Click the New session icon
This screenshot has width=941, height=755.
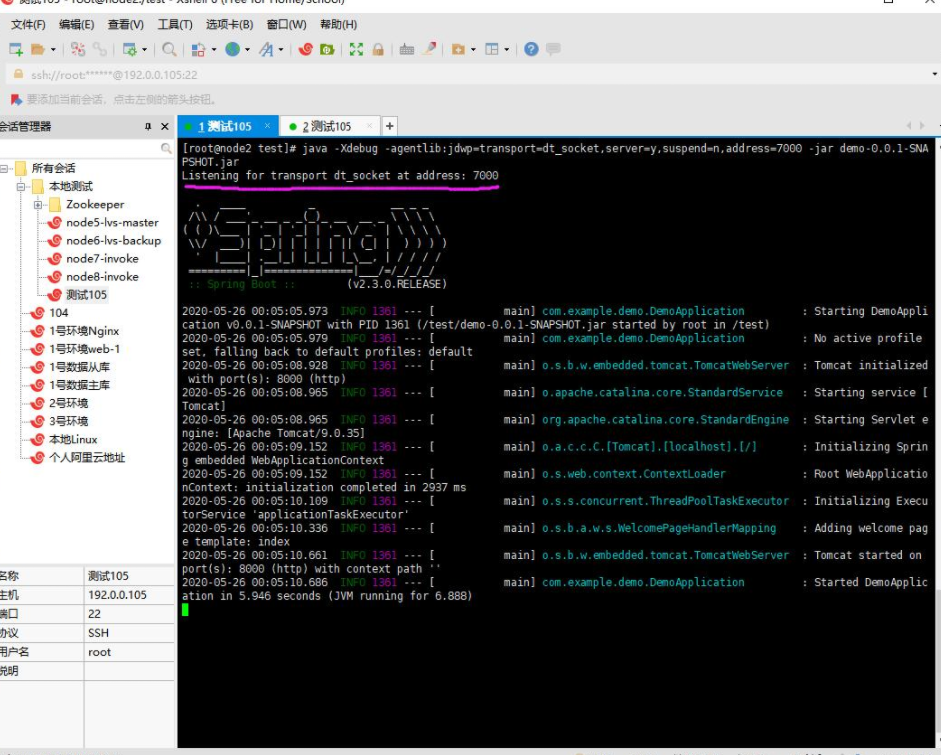point(16,49)
